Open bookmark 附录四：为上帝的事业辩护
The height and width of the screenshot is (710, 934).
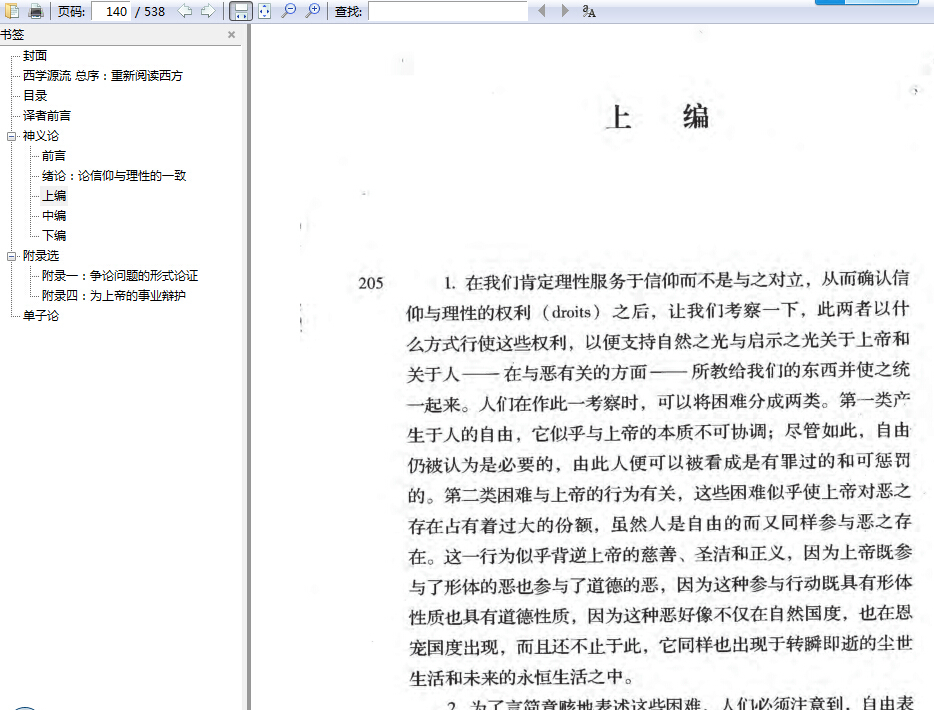[x=114, y=295]
